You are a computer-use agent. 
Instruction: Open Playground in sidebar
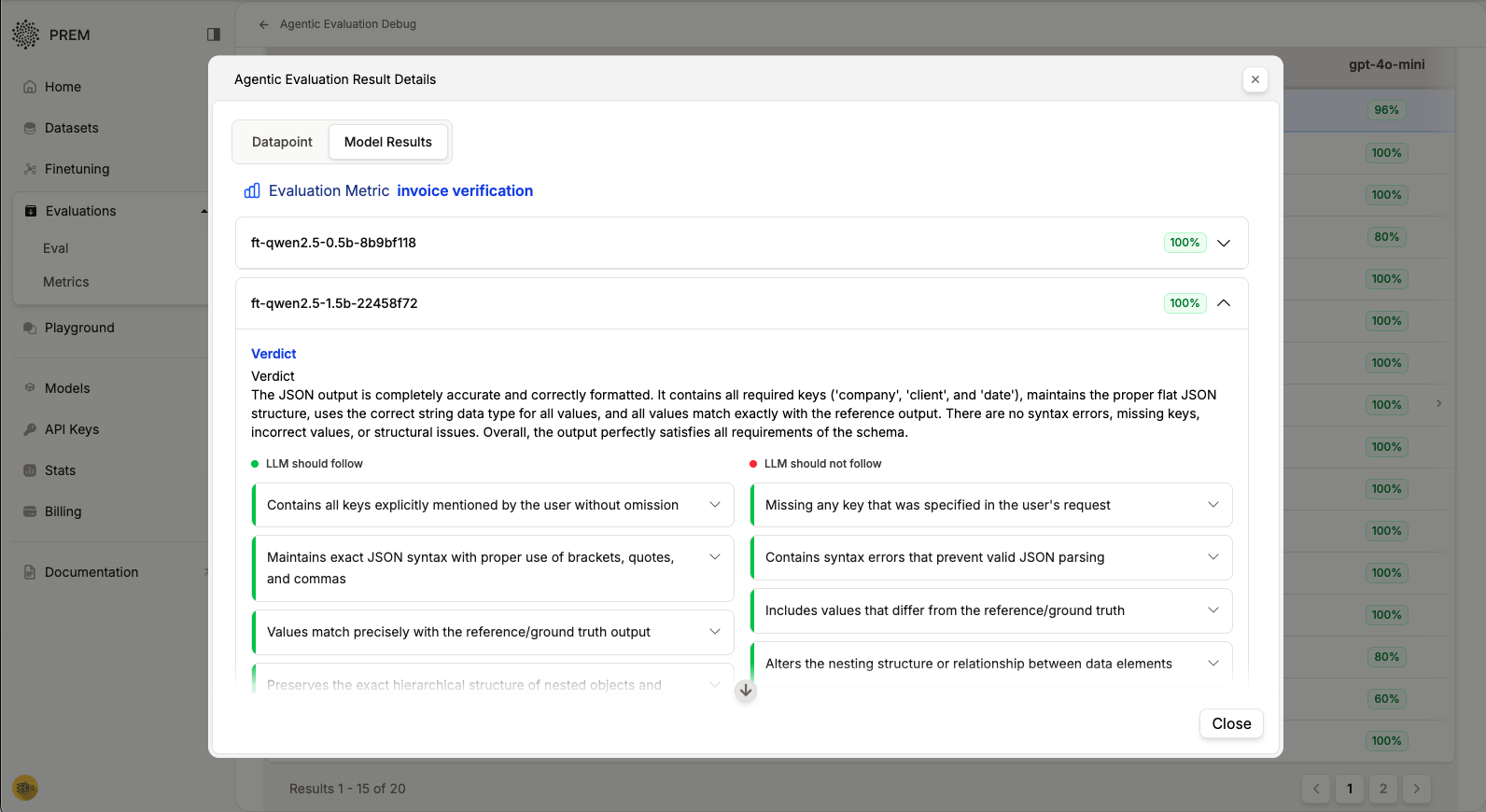[79, 328]
